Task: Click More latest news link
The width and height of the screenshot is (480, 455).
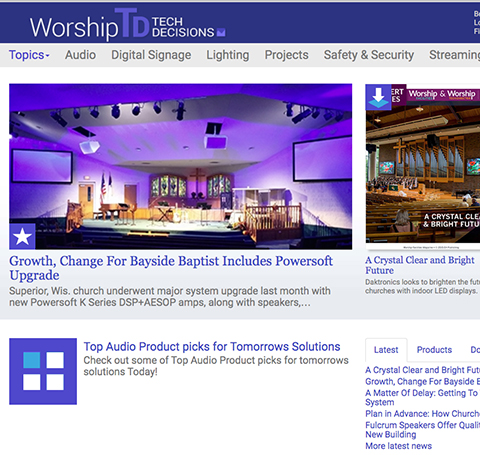Action: (x=399, y=446)
